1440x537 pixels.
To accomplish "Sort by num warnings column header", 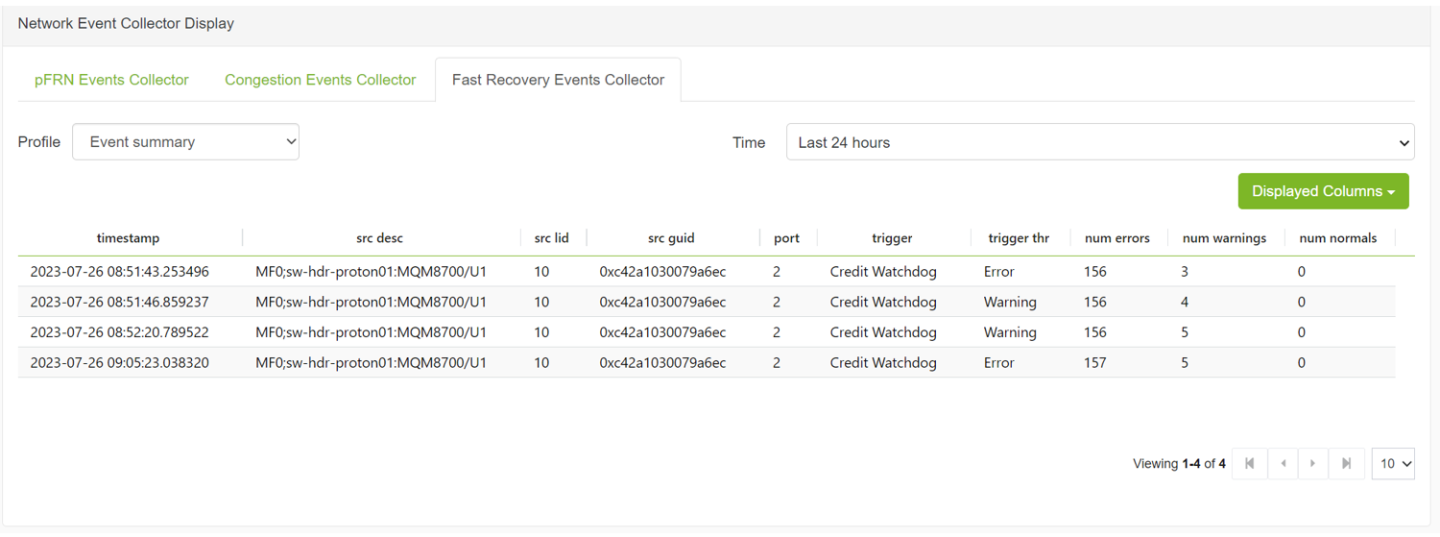I will coord(1224,238).
